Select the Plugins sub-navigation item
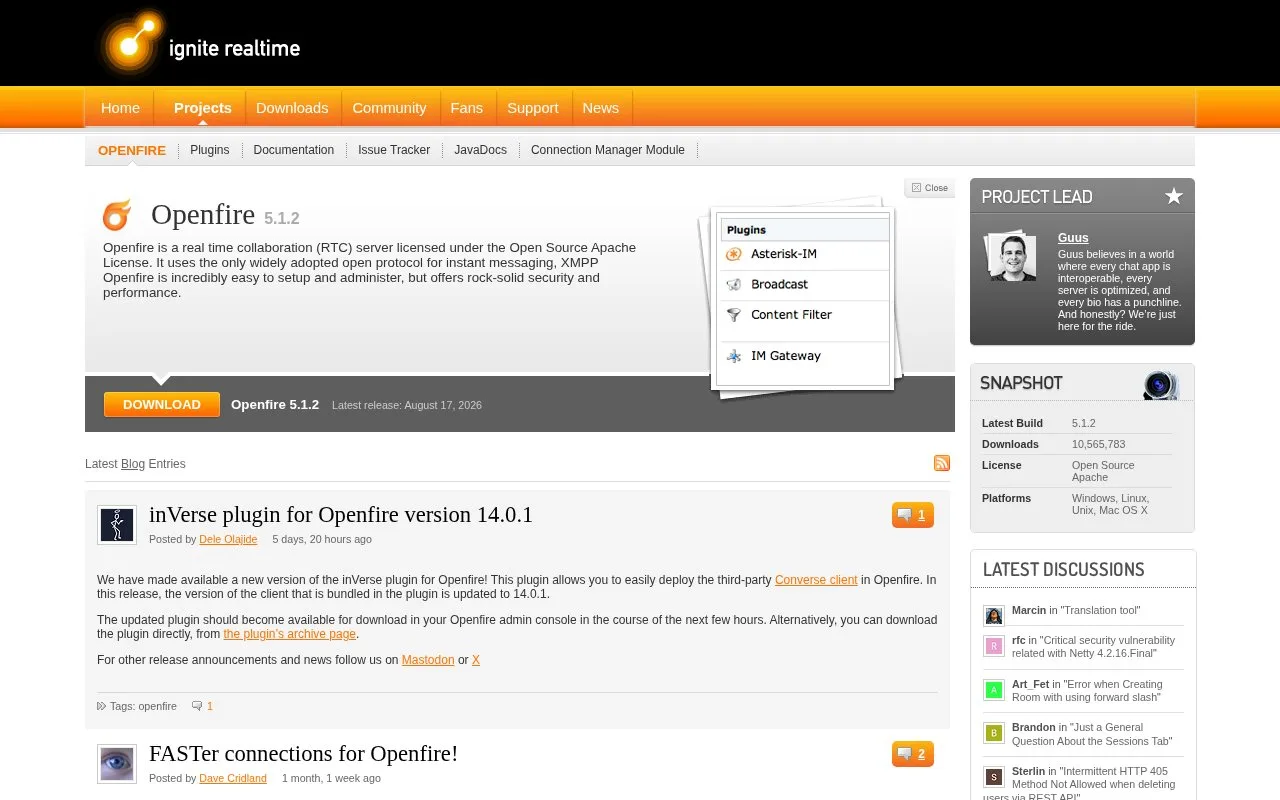Screen dimensions: 1280x800 click(210, 150)
